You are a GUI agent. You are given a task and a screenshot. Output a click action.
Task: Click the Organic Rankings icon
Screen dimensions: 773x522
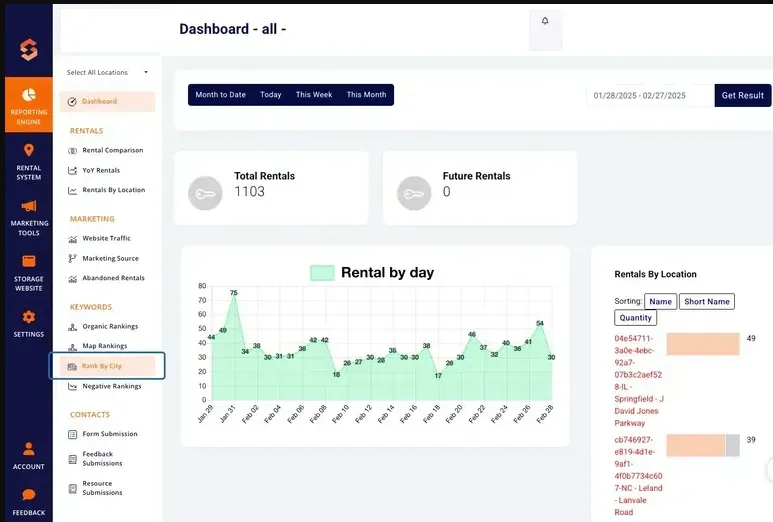[72, 327]
